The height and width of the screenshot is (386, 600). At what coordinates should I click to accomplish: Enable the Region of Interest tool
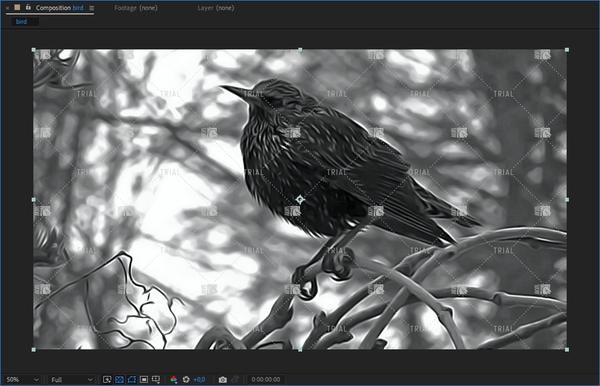[144, 379]
